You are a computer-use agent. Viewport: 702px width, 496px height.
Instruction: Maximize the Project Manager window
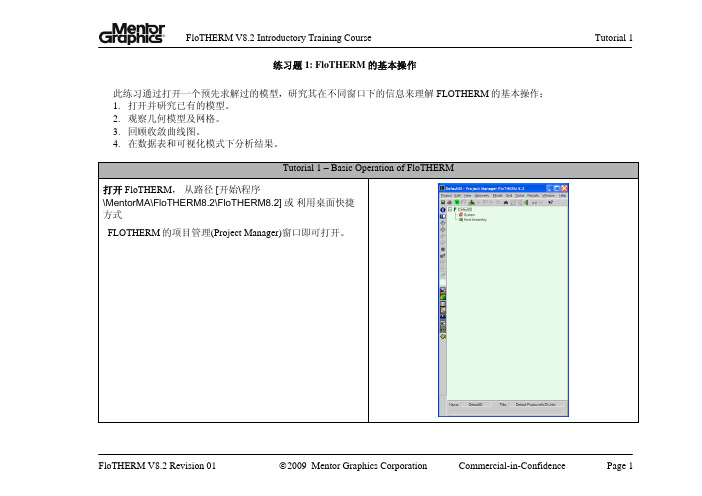(x=557, y=188)
